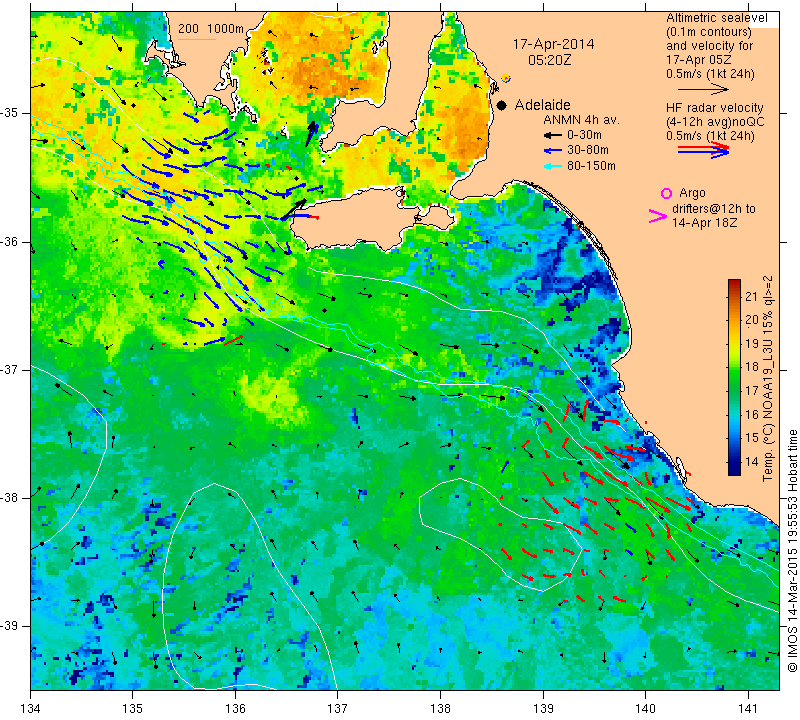Click the ANMN 4h av. legend heading
The width and height of the screenshot is (800, 720).
click(581, 120)
